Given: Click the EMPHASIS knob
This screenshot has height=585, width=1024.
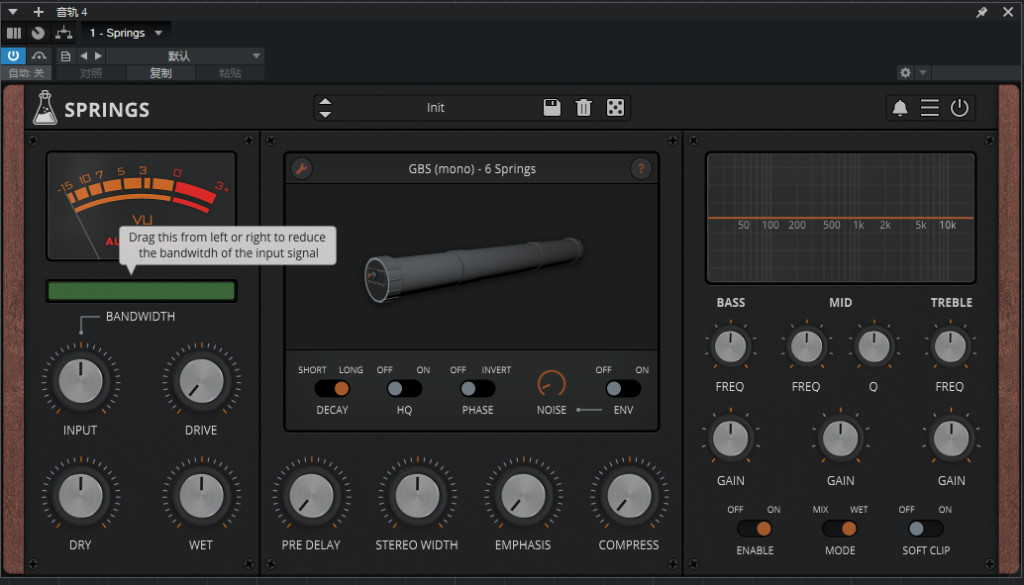Looking at the screenshot, I should [523, 496].
